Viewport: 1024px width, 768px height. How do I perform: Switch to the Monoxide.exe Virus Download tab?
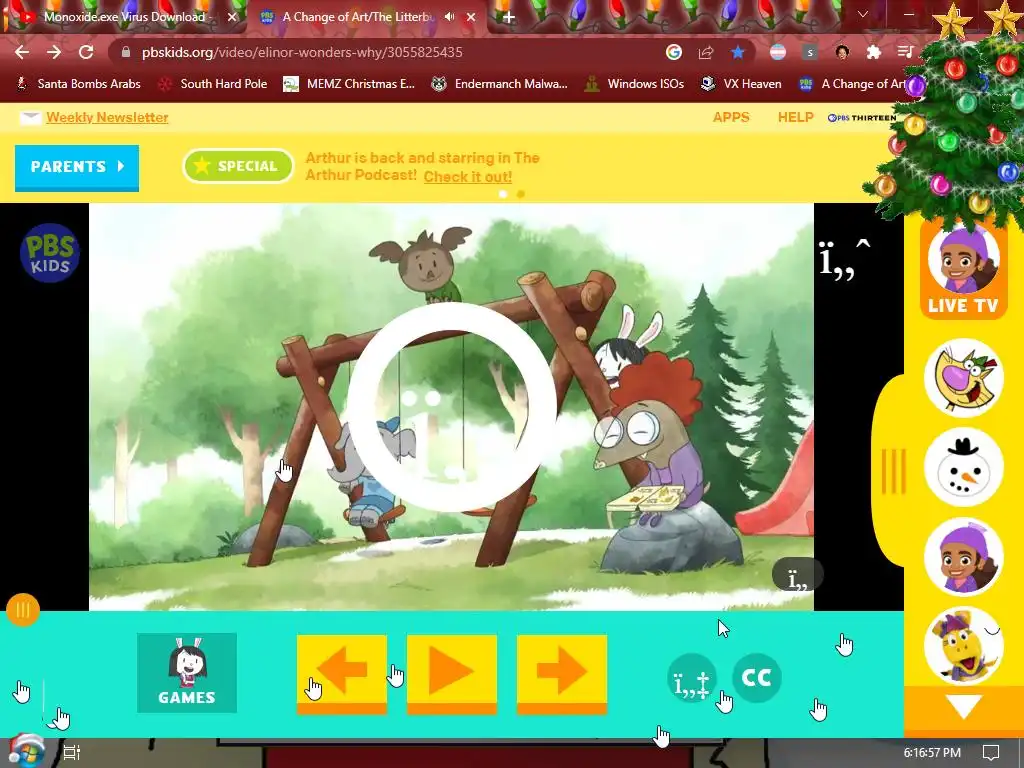(x=124, y=17)
